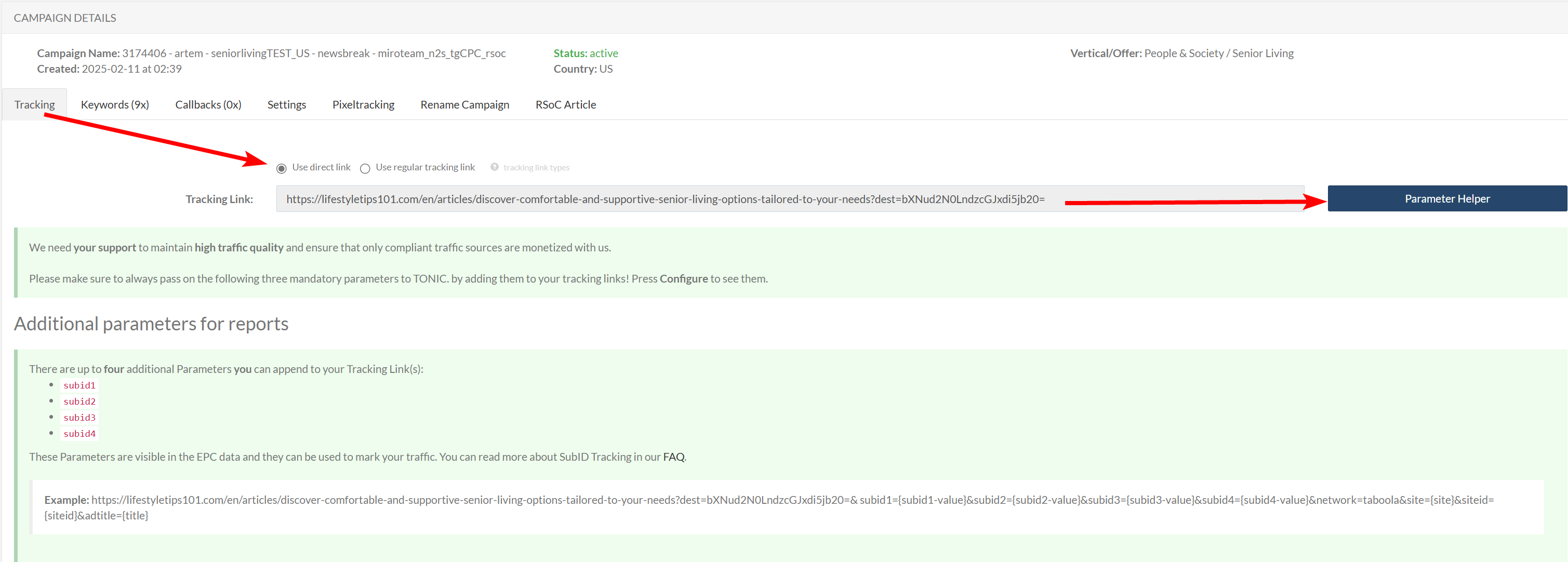Go to the Settings tab
Image resolution: width=1568 pixels, height=562 pixels.
coord(287,104)
